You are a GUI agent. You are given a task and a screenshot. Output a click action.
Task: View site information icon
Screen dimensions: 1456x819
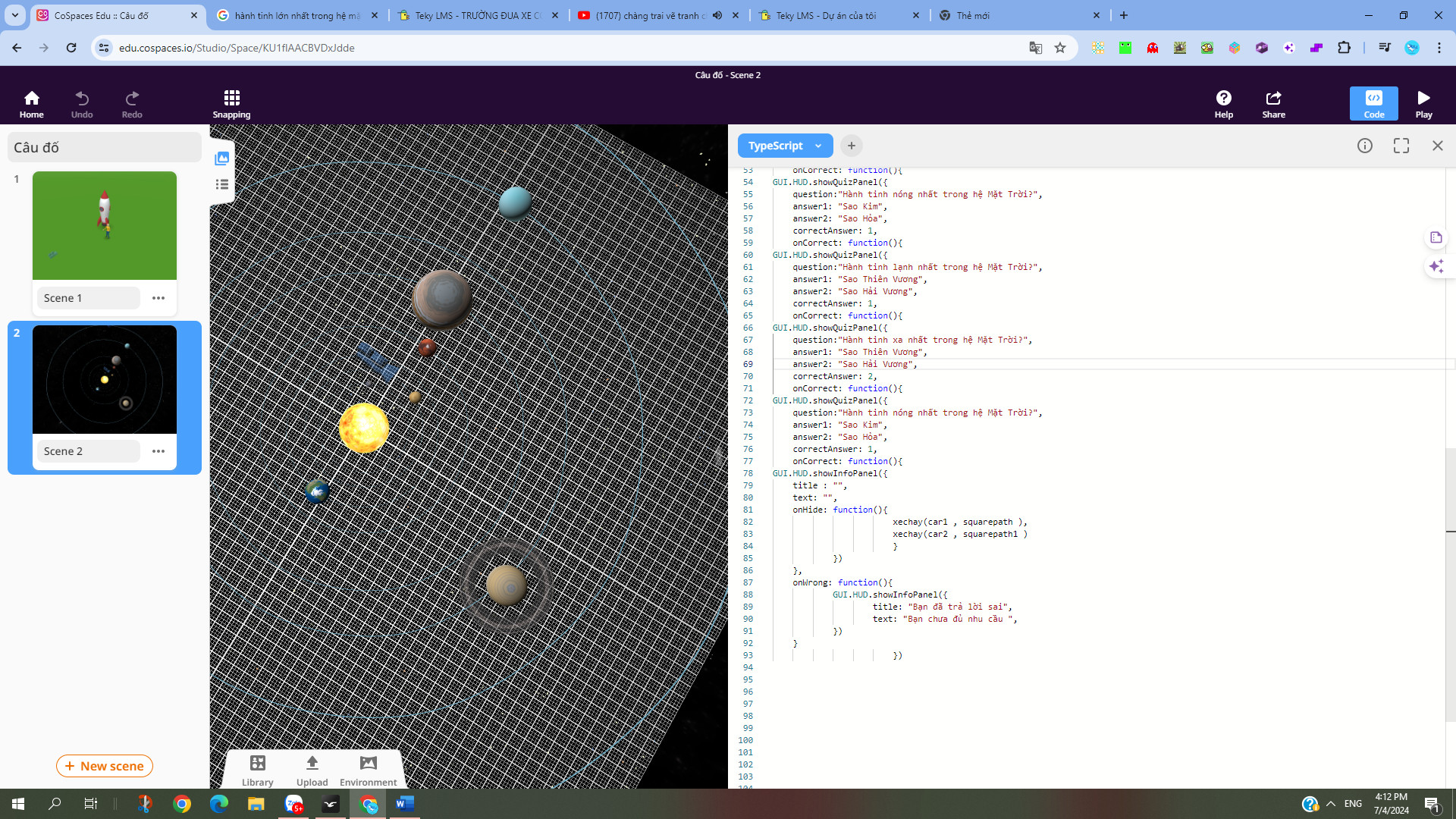pos(104,48)
